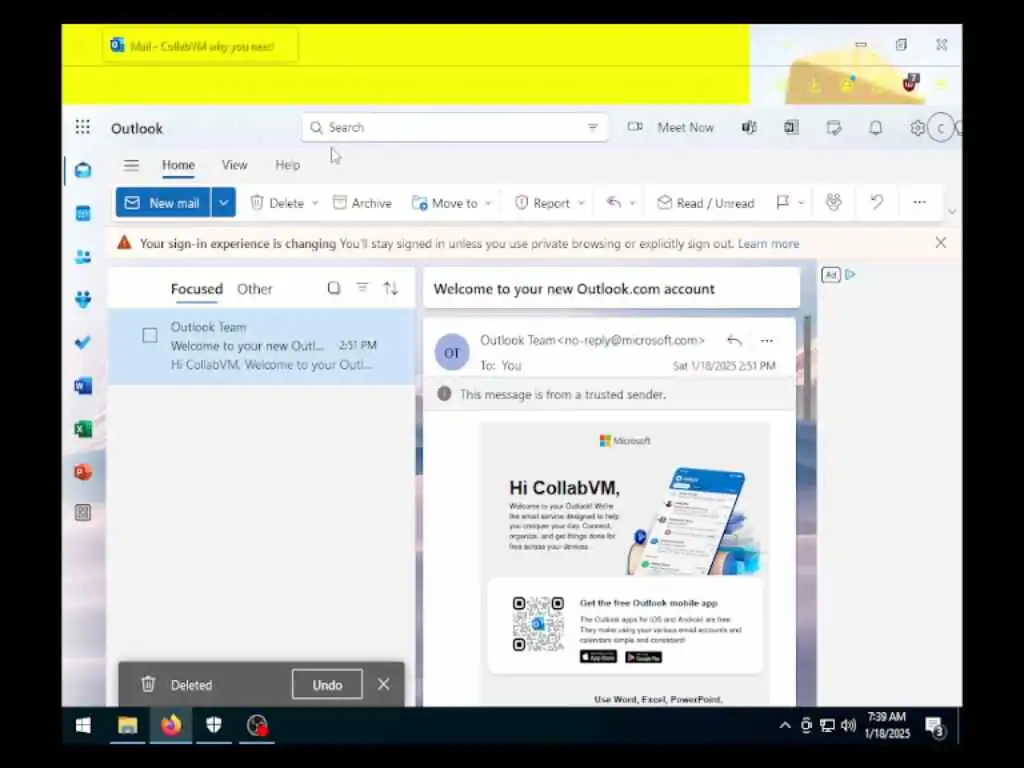
Task: Expand the Move to dropdown arrow
Action: [x=488, y=203]
